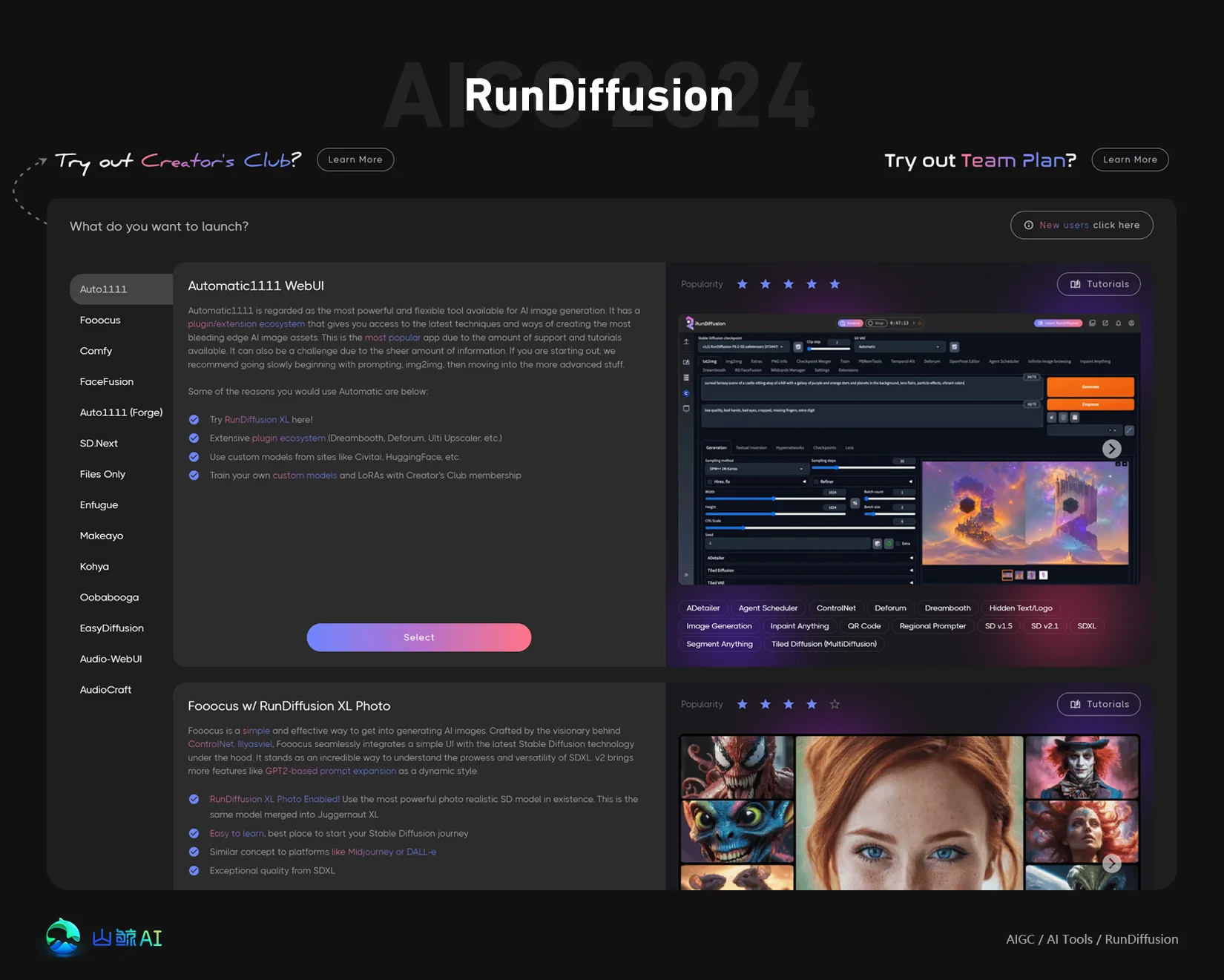Tick the Extra checkbox beside seed

coord(898,544)
